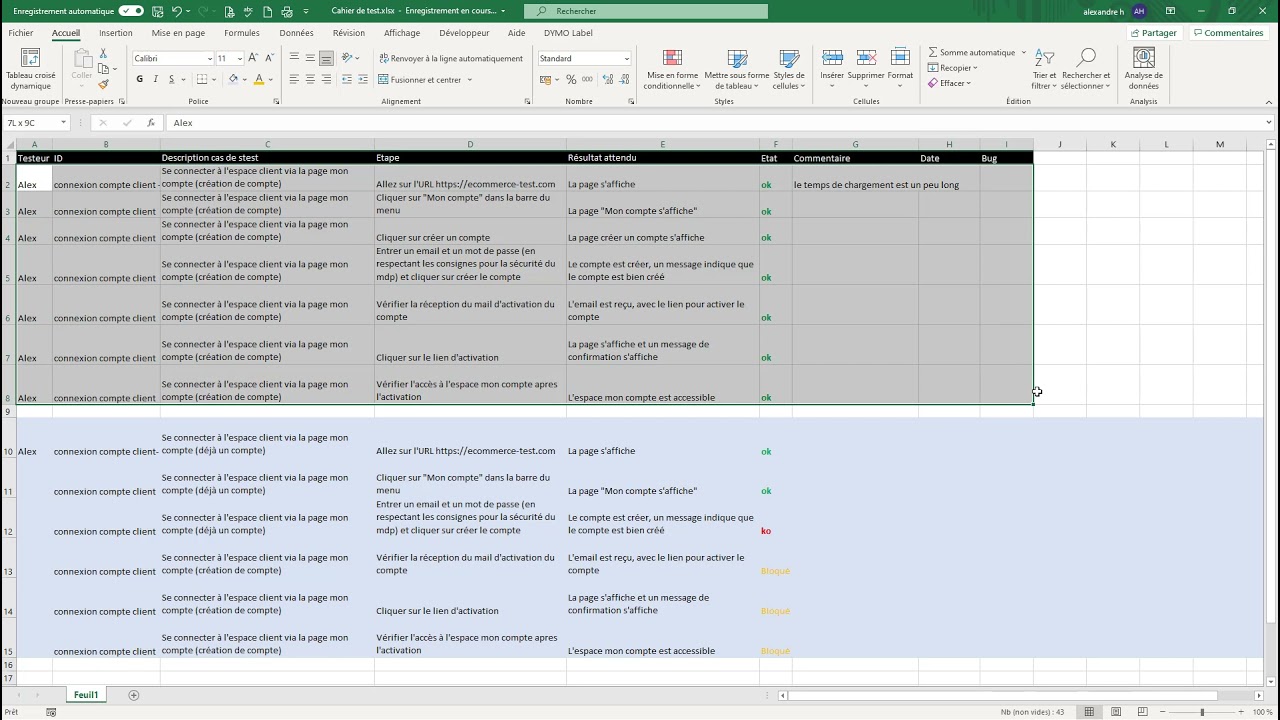Viewport: 1280px width, 720px height.
Task: Open Rechercher et sélectionner menu
Action: coord(1086,69)
